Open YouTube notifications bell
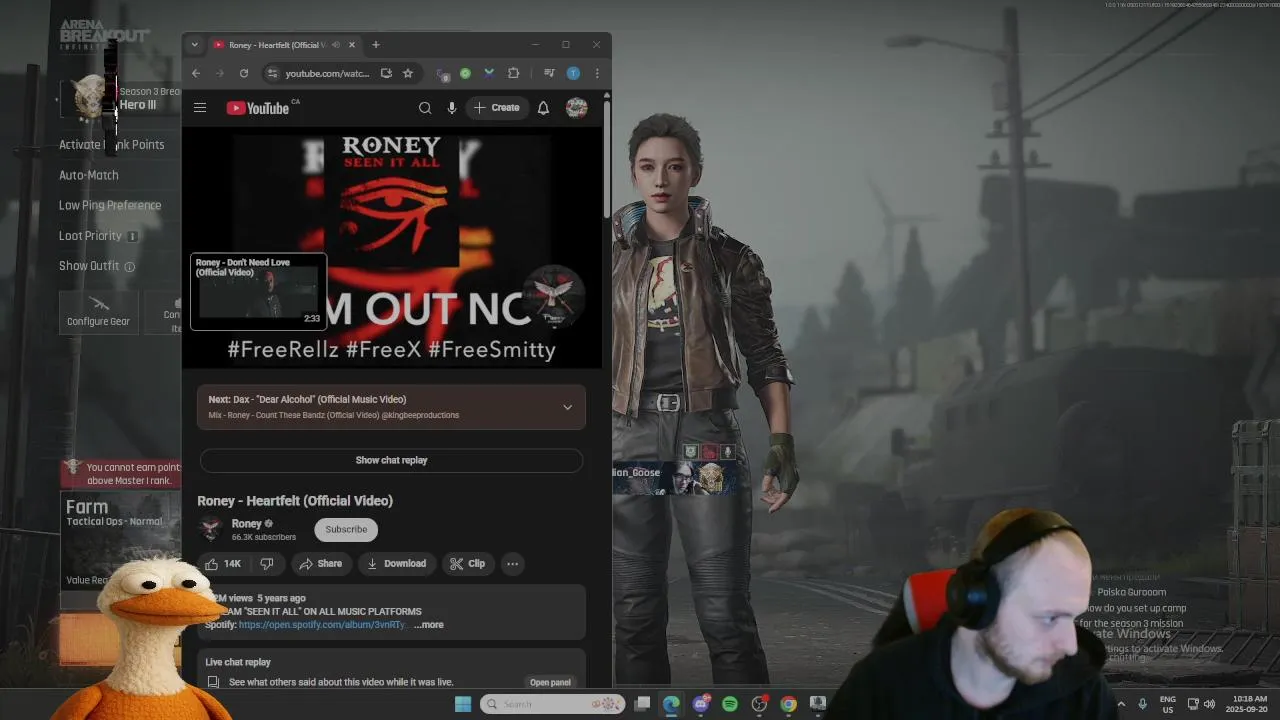The height and width of the screenshot is (720, 1280). 543,108
